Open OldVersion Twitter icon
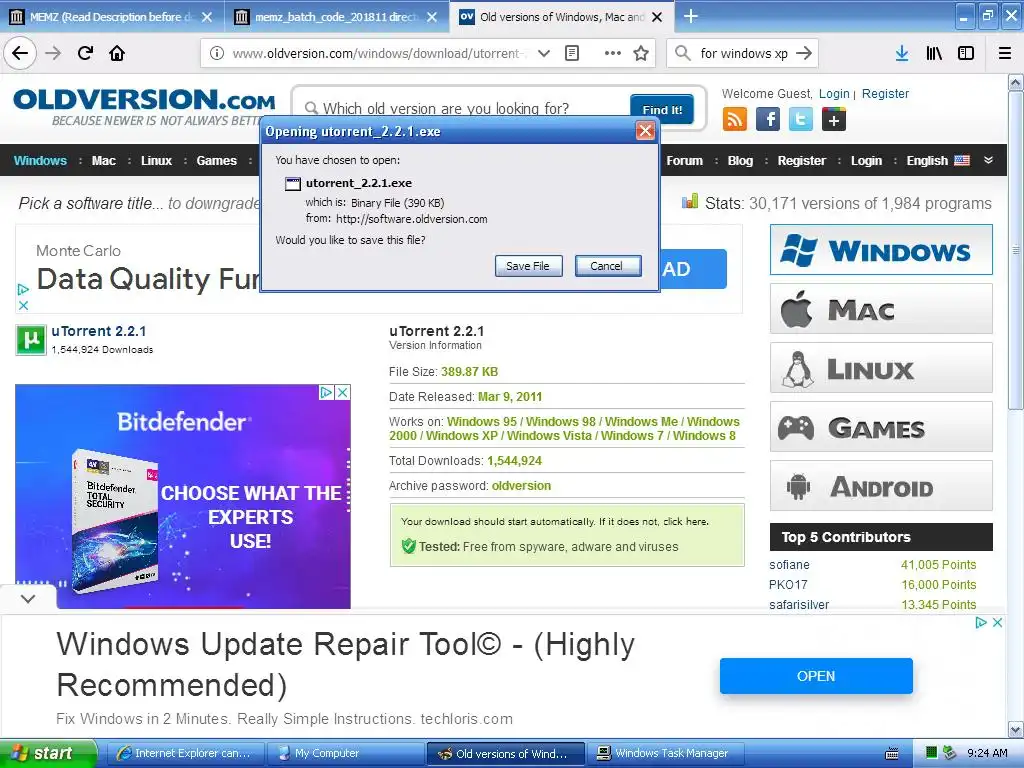This screenshot has height=768, width=1024. click(801, 120)
